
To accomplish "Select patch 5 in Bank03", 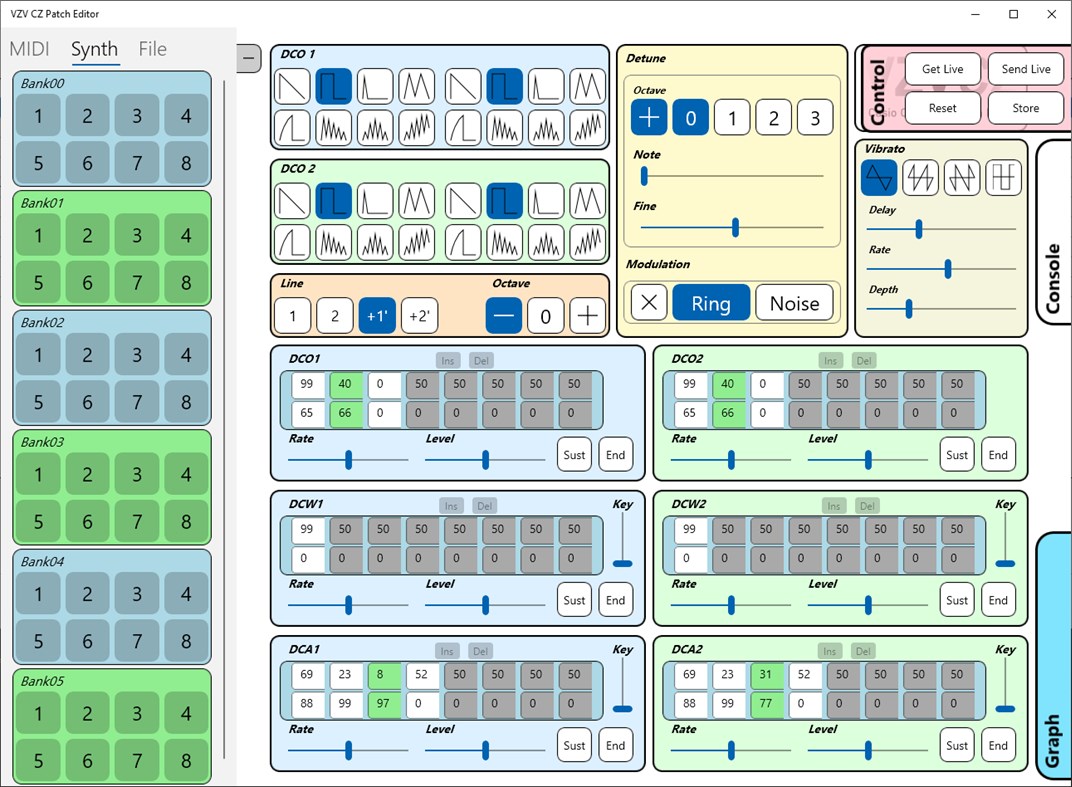I will click(37, 521).
